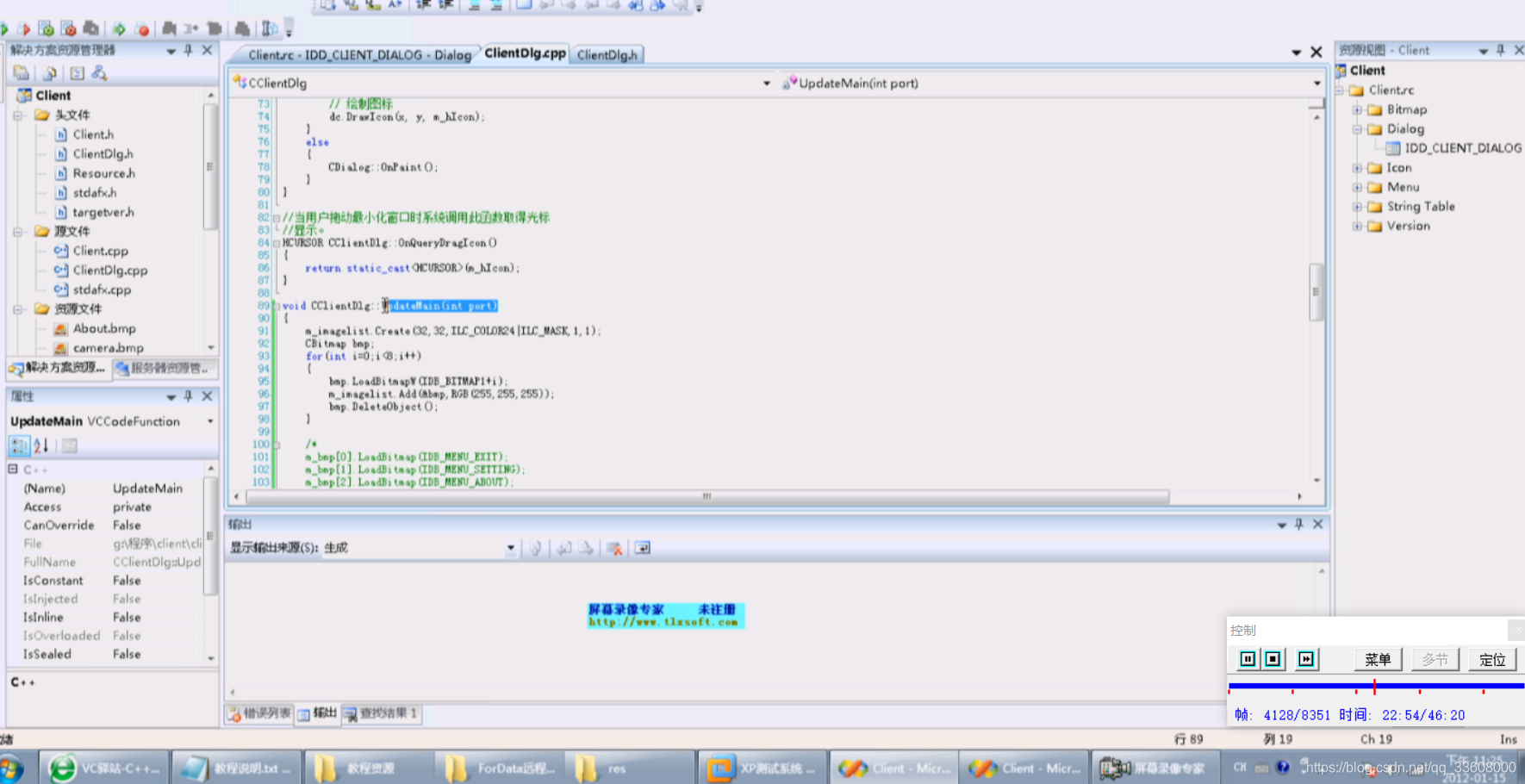The height and width of the screenshot is (784, 1525).
Task: Expand the Version folder in Resource View
Action: coord(1358,226)
